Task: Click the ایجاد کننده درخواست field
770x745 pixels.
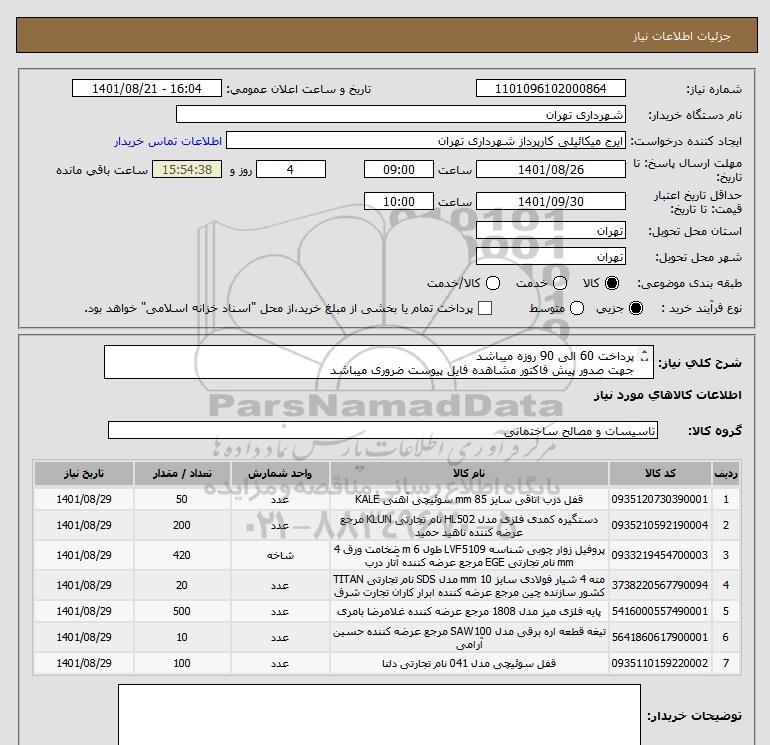Action: (426, 140)
